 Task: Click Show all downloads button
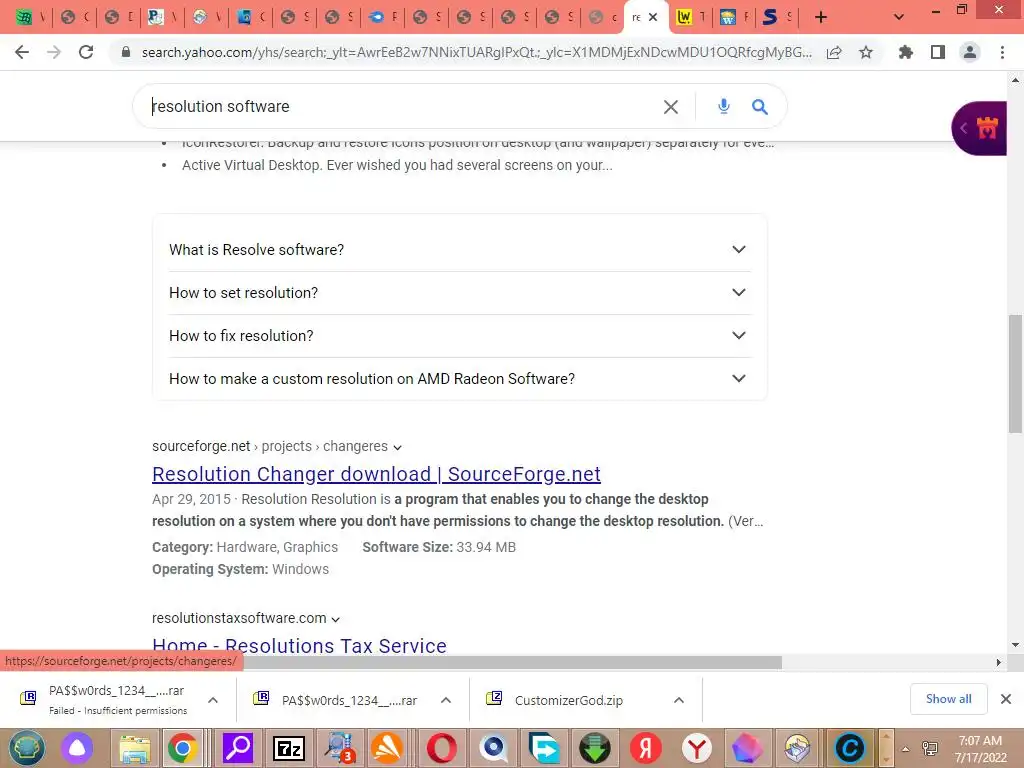(948, 699)
